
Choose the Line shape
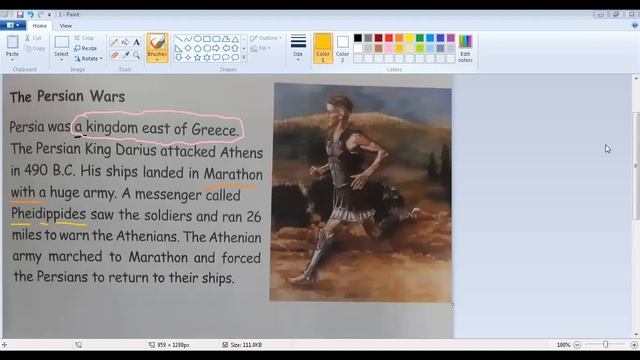pyautogui.click(x=178, y=39)
